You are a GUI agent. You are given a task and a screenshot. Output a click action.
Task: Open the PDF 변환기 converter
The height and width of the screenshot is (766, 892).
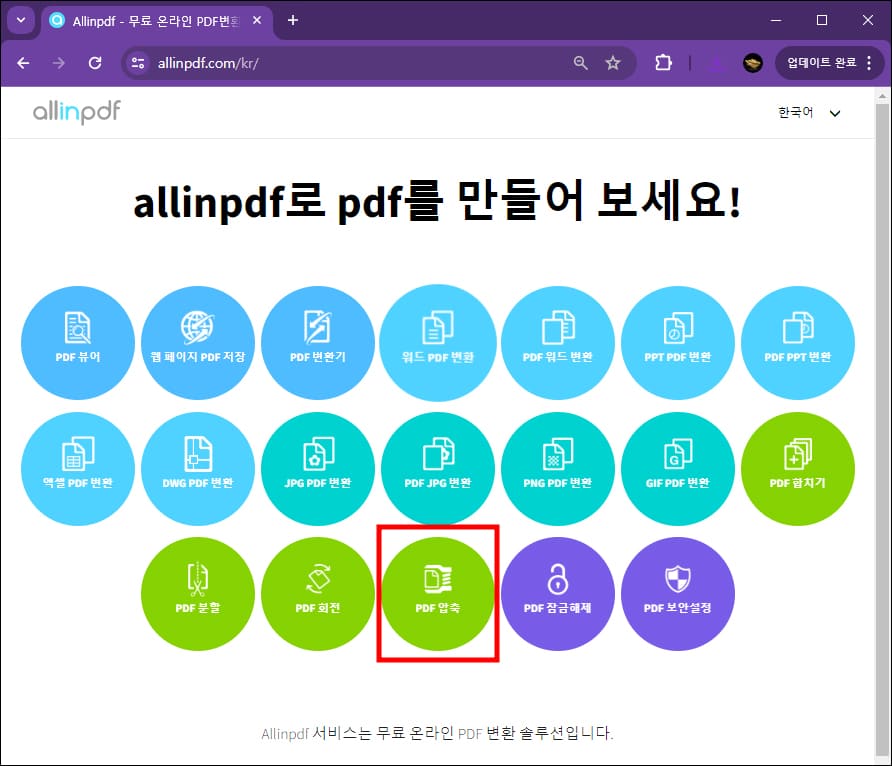pyautogui.click(x=318, y=343)
